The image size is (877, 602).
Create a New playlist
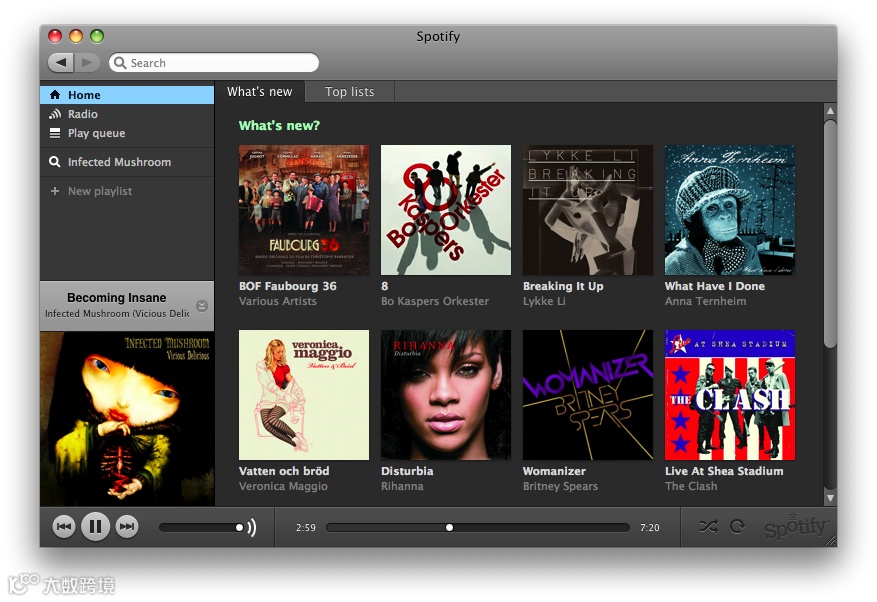[x=127, y=191]
